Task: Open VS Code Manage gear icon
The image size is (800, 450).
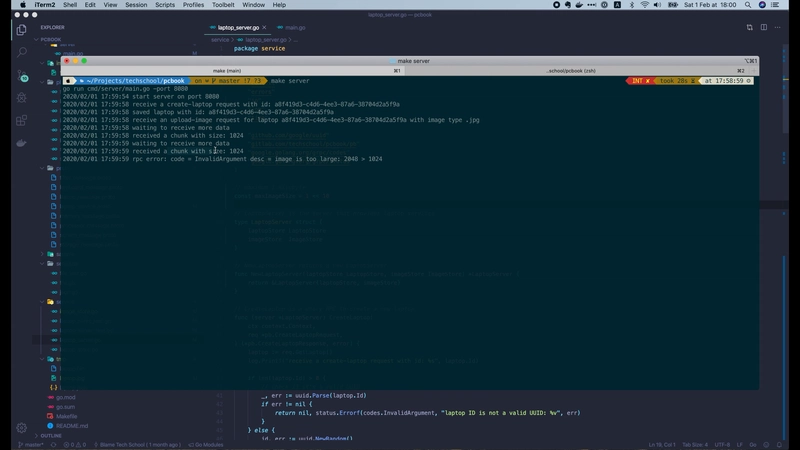Action: 21,428
